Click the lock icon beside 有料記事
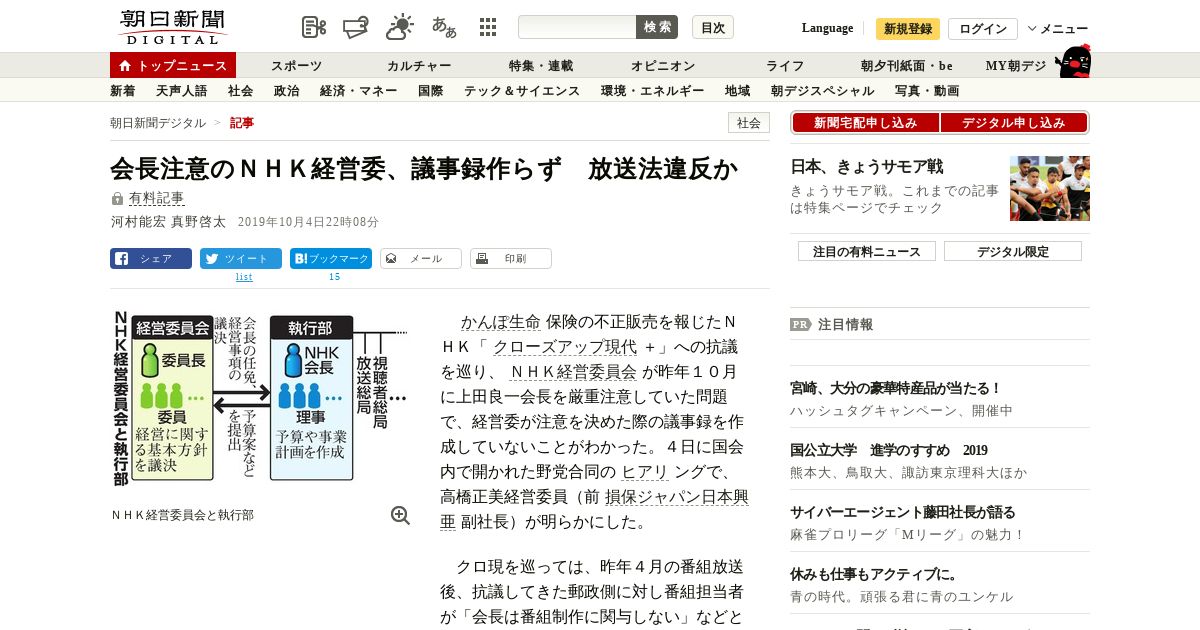This screenshot has width=1200, height=630. click(x=117, y=199)
